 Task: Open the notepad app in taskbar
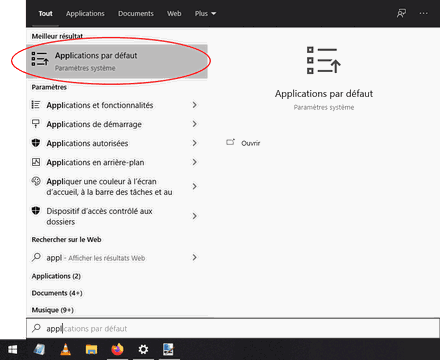40,350
